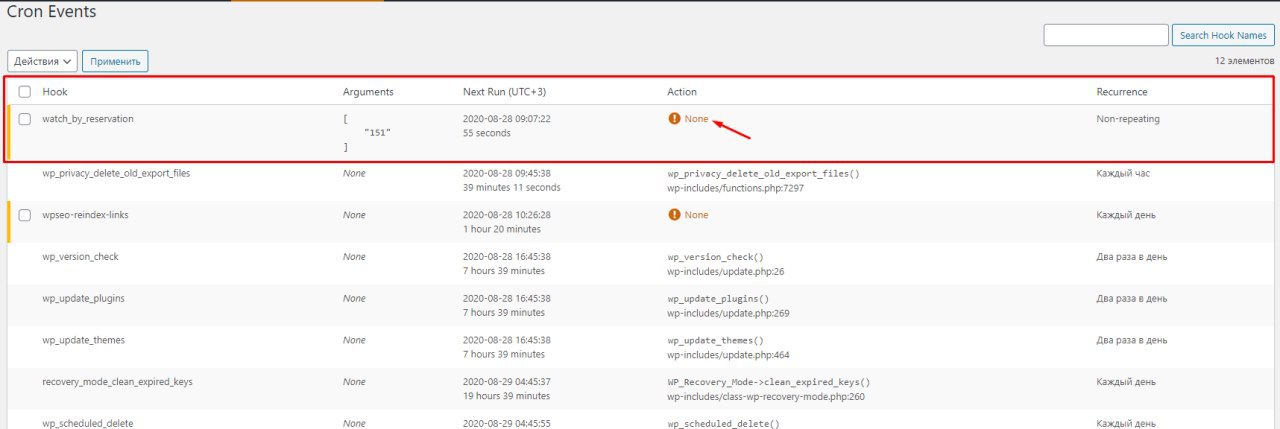Focus the hook name search field
This screenshot has width=1280, height=429.
coord(1106,35)
